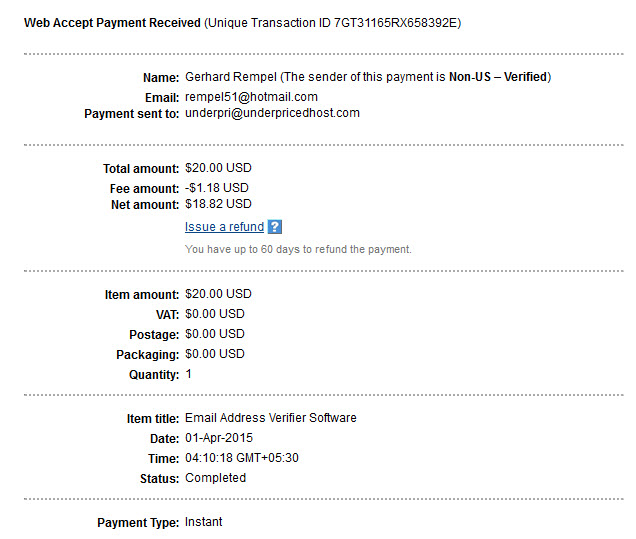Click the Total amount value $20.00 USD
Viewport: 636px width, 539px height.
point(218,168)
